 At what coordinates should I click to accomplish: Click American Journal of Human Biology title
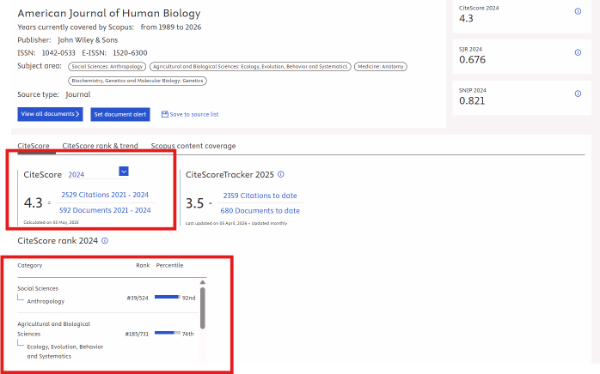click(109, 13)
